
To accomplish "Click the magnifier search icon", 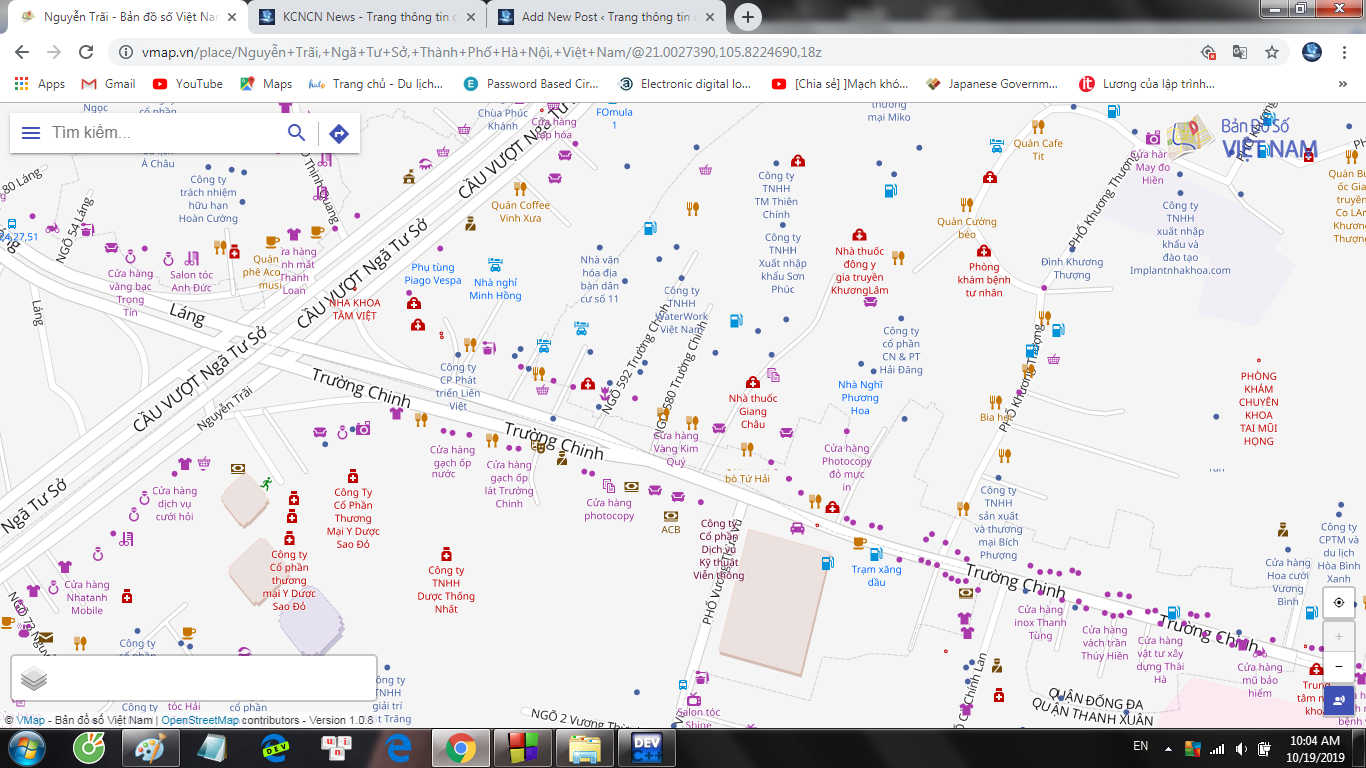I will click(x=297, y=133).
